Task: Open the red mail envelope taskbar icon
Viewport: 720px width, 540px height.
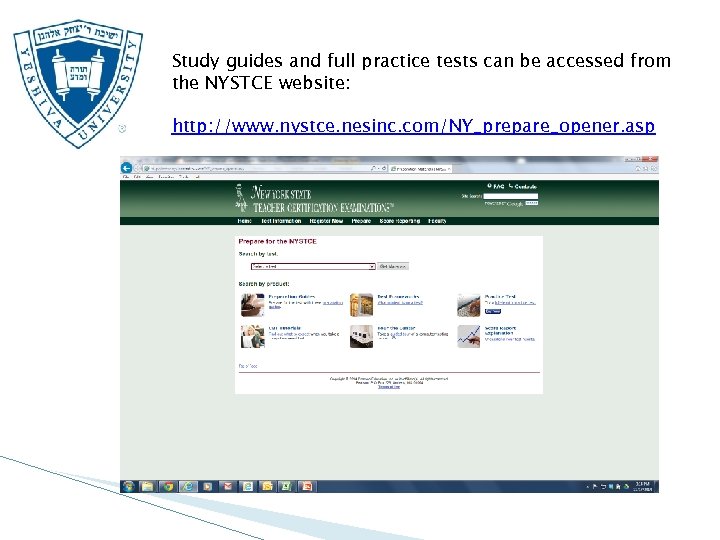Action: pos(228,486)
